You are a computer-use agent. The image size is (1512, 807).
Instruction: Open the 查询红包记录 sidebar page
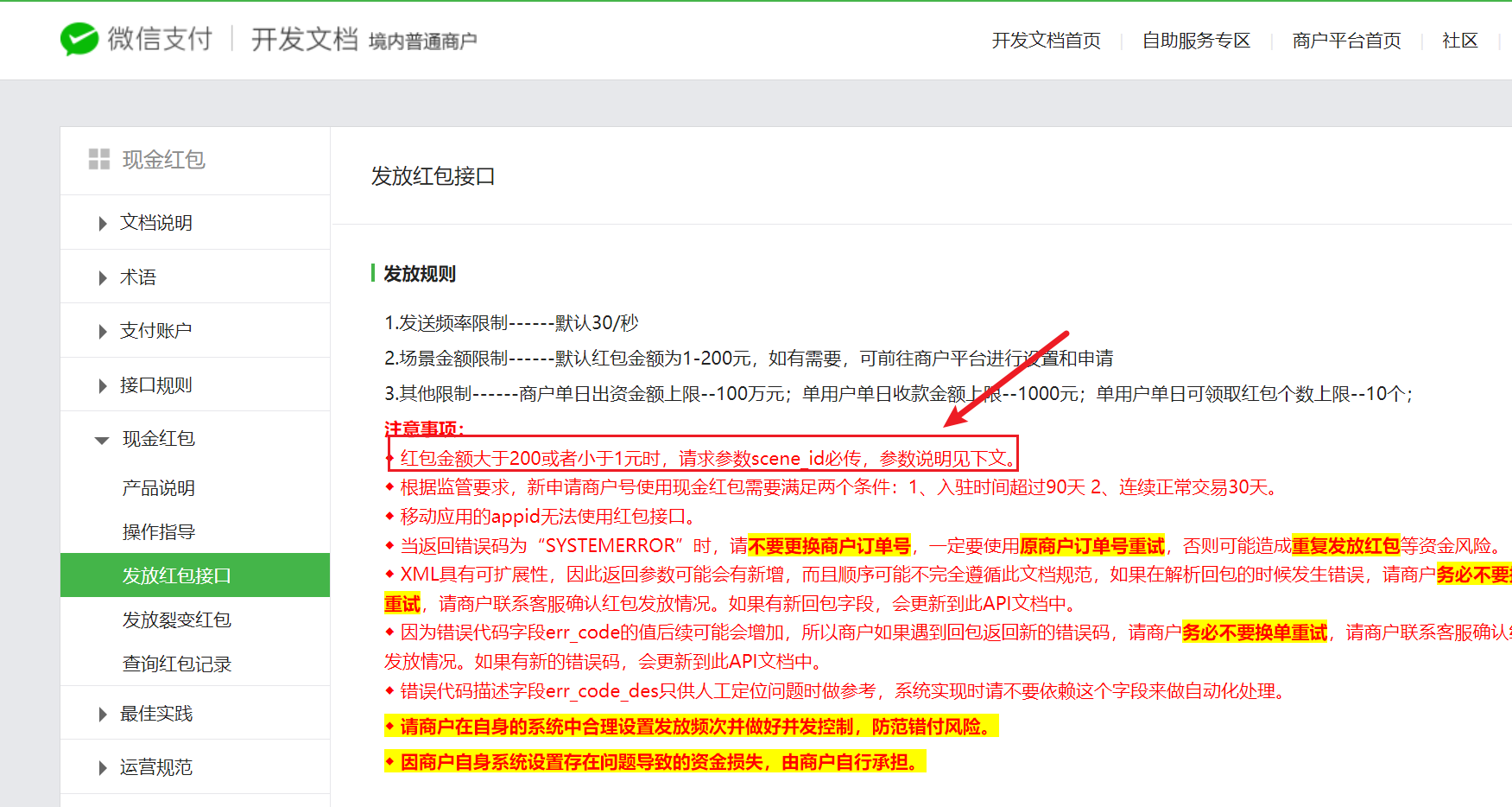pos(177,664)
